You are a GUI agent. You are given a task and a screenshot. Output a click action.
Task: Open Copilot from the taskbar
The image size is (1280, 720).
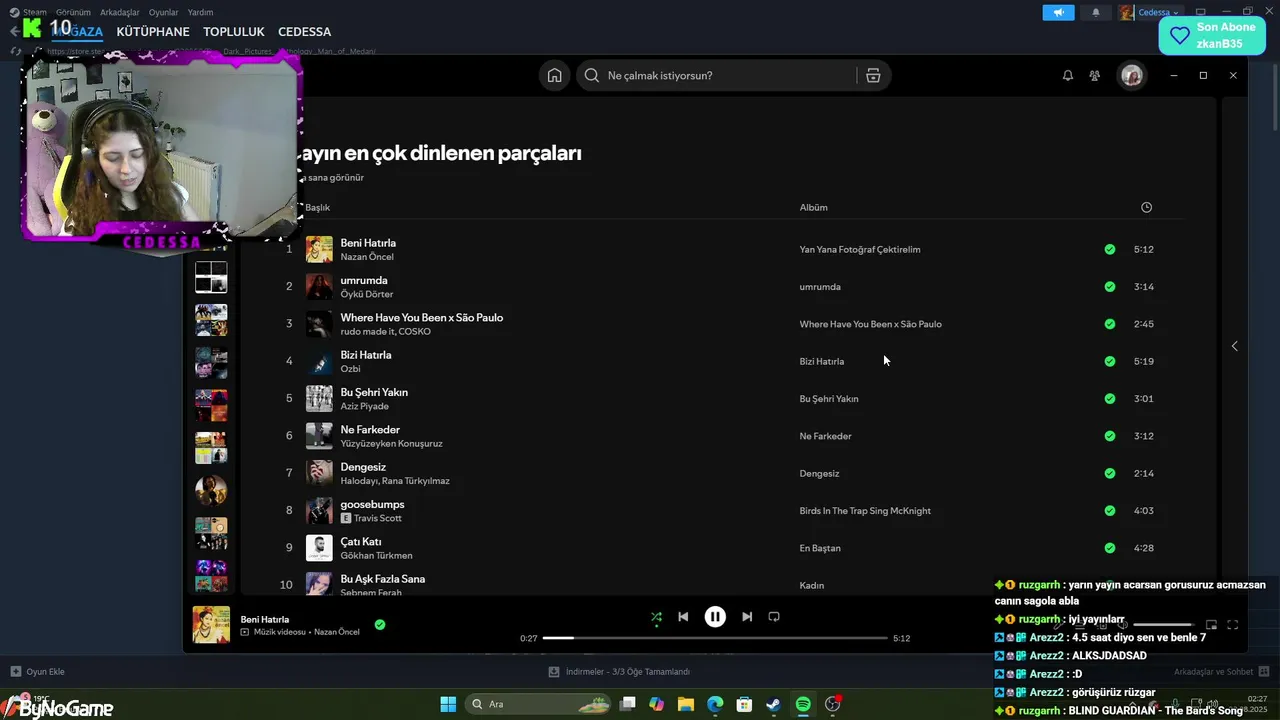[x=656, y=704]
